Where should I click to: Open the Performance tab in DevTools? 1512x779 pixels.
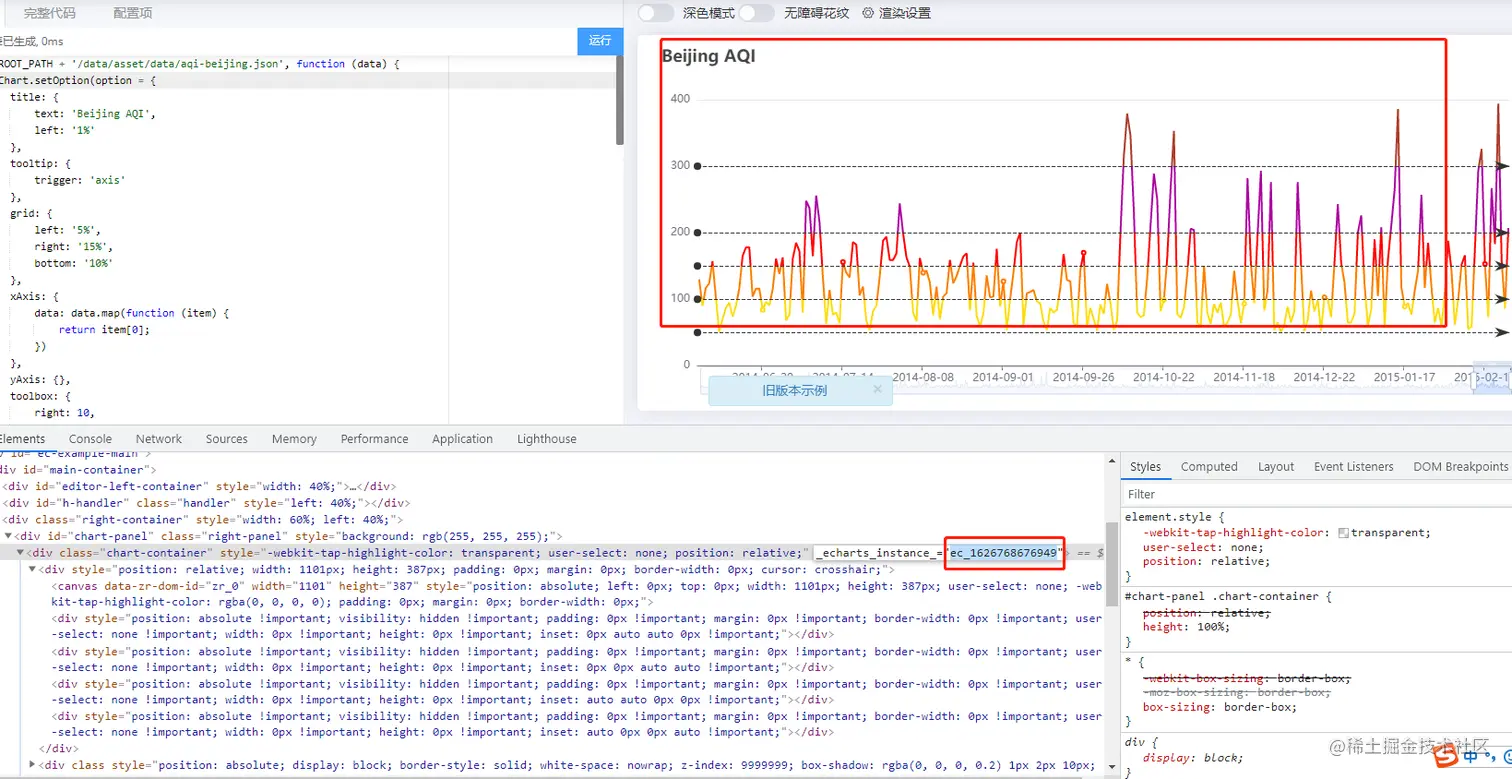point(374,439)
